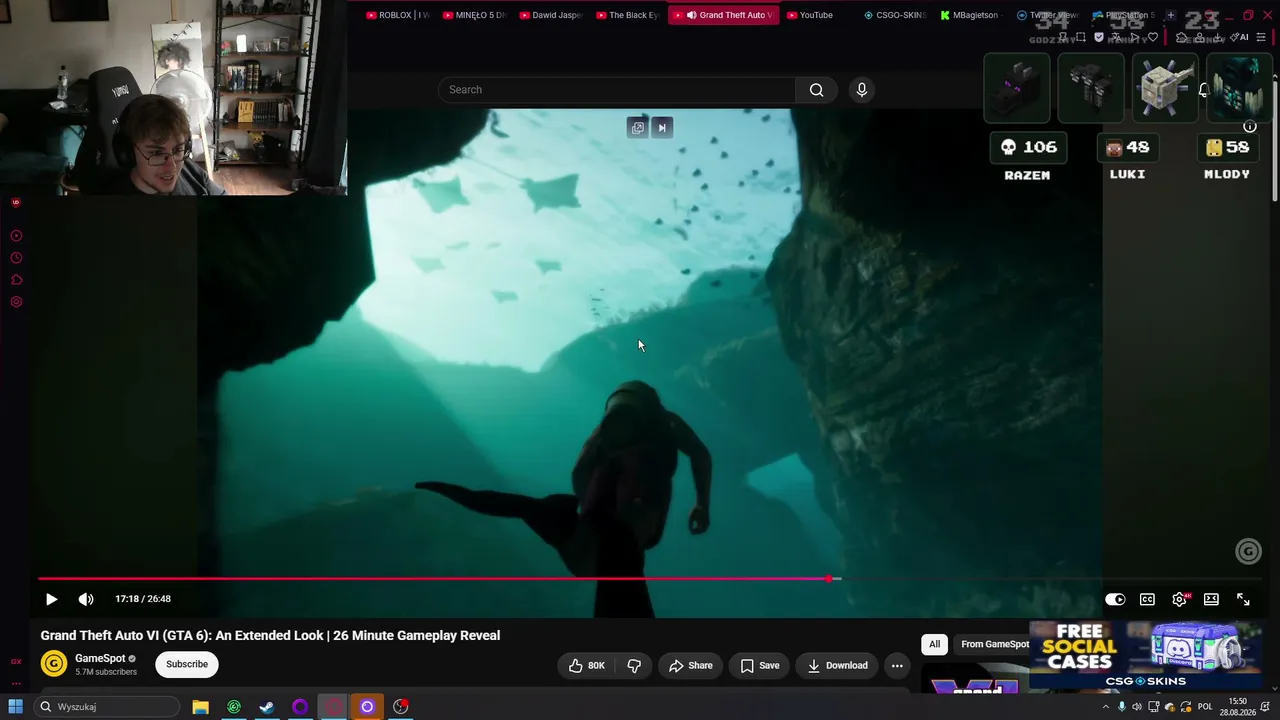The width and height of the screenshot is (1280, 720).
Task: Open File Explorer from the taskbar
Action: click(200, 707)
